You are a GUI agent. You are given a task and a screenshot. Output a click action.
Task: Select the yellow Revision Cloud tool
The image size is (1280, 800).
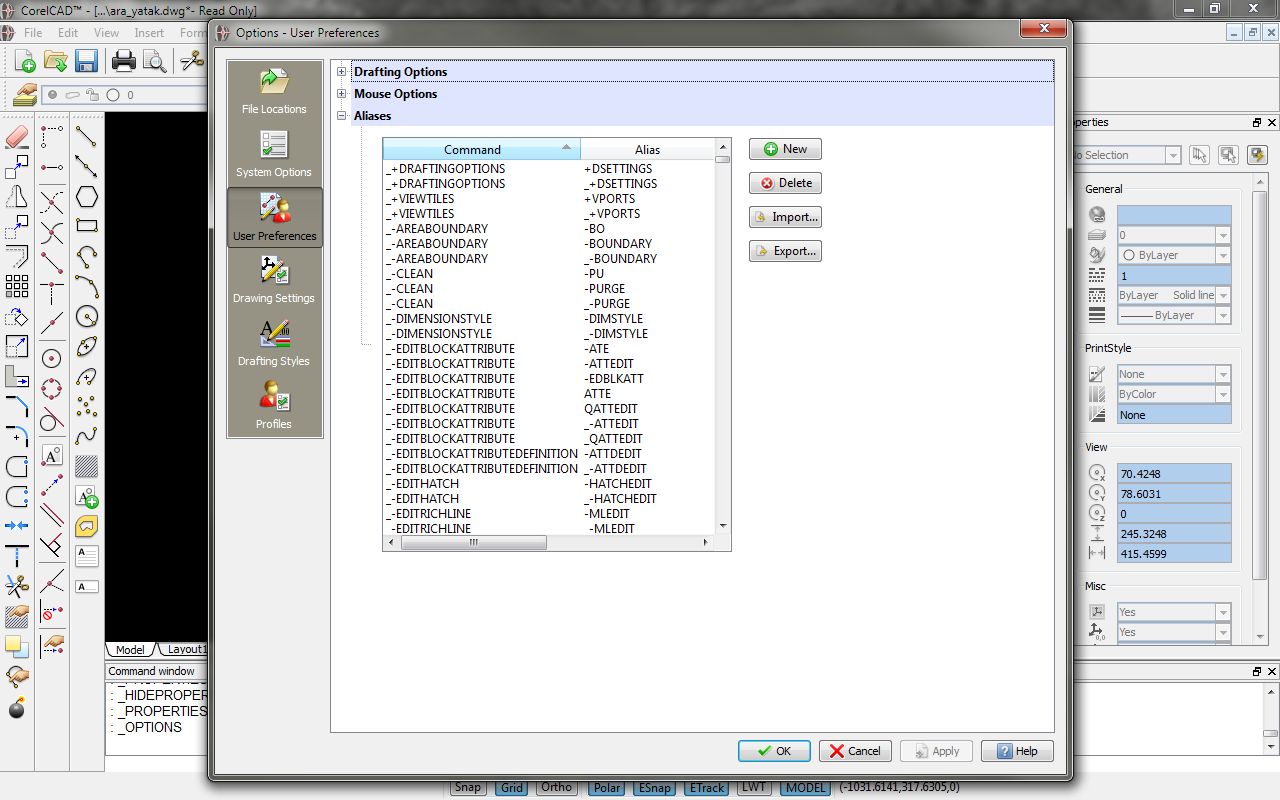(x=87, y=526)
